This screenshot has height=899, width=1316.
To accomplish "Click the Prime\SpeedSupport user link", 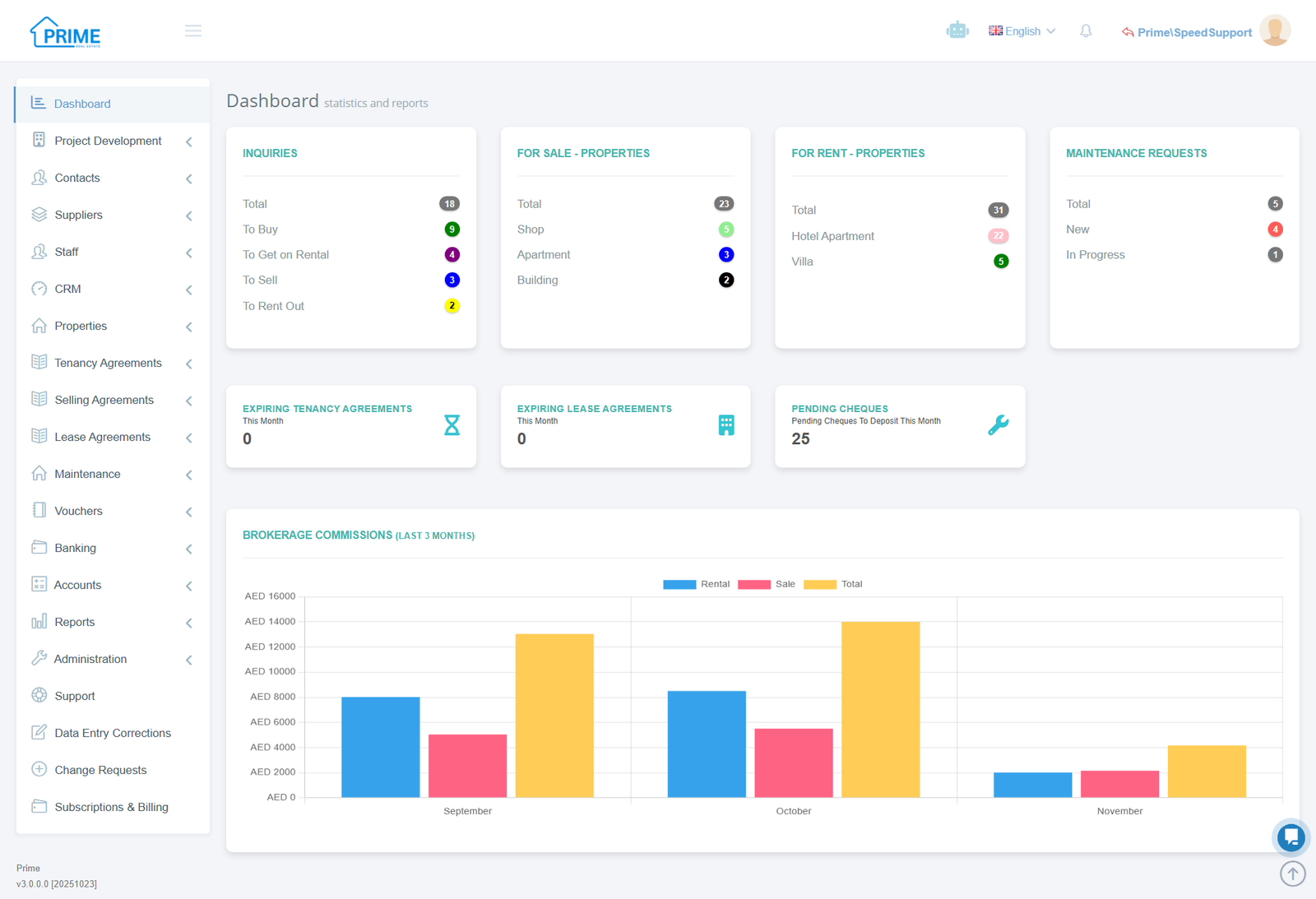I will 1193,32.
